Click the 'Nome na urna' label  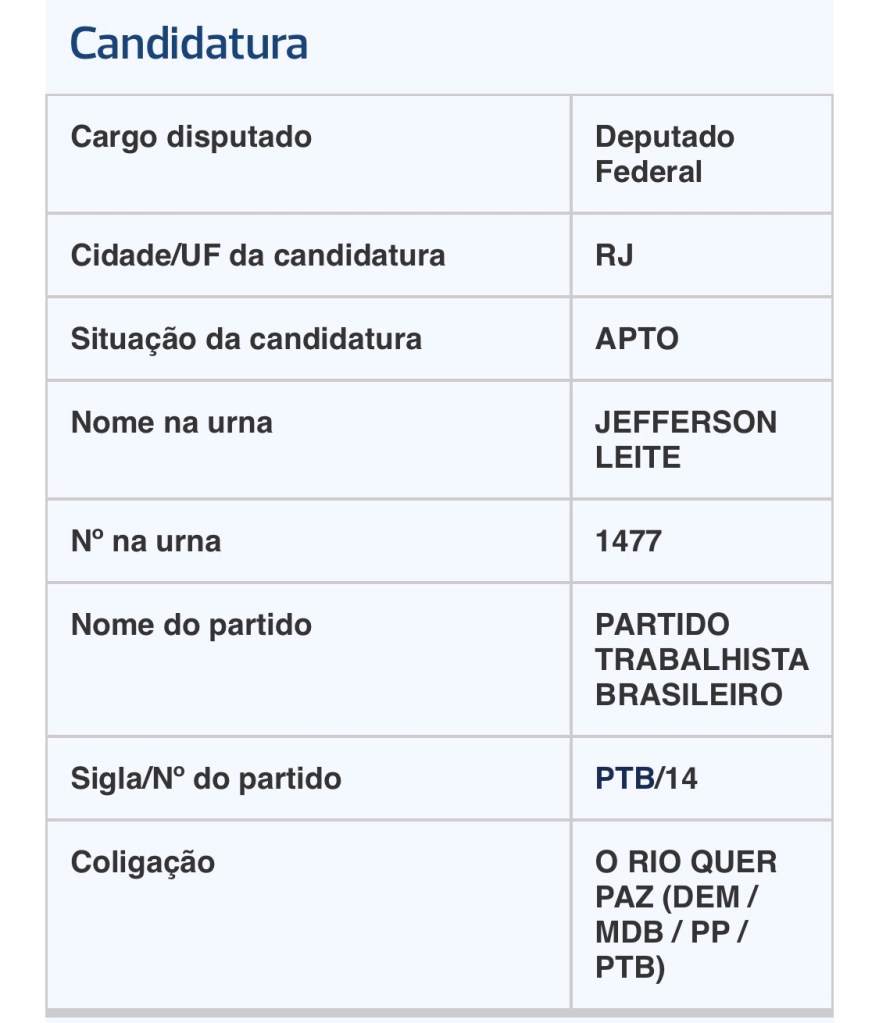[171, 422]
